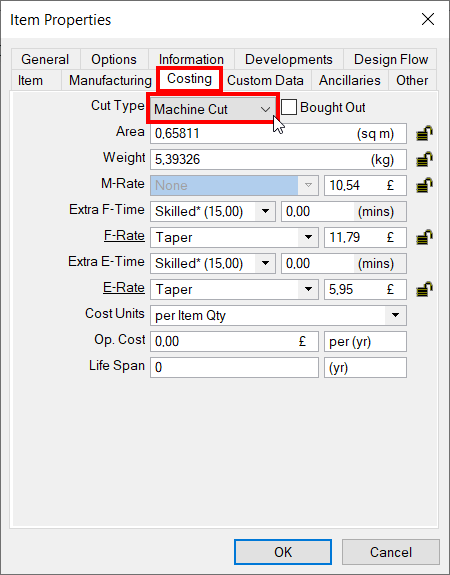Click the per (yr) field
The image size is (450, 575).
365,341
